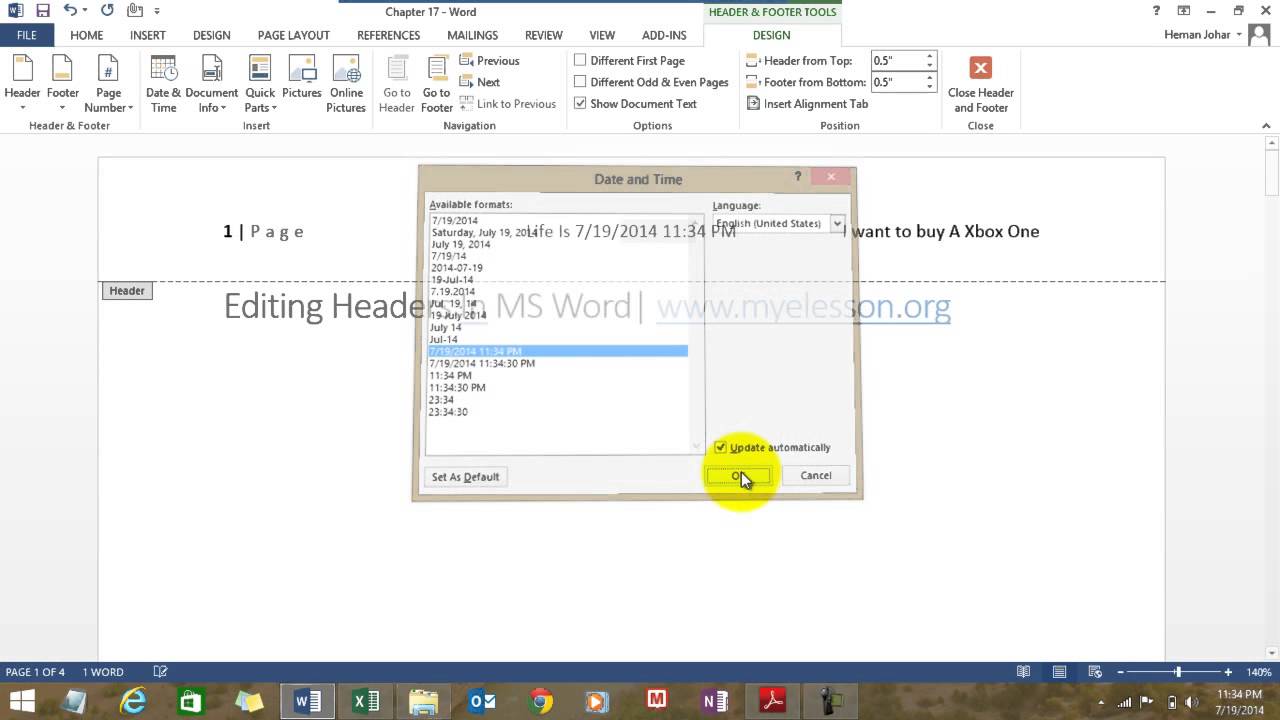Click Next in Navigation group
The image size is (1280, 720).
pos(480,82)
